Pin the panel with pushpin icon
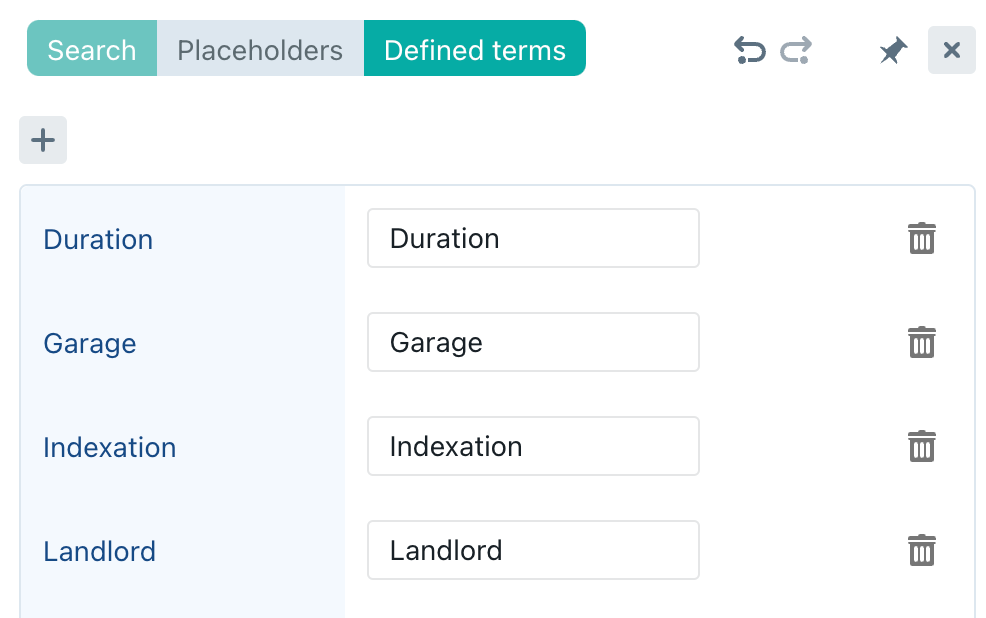The width and height of the screenshot is (986, 618). coord(893,51)
